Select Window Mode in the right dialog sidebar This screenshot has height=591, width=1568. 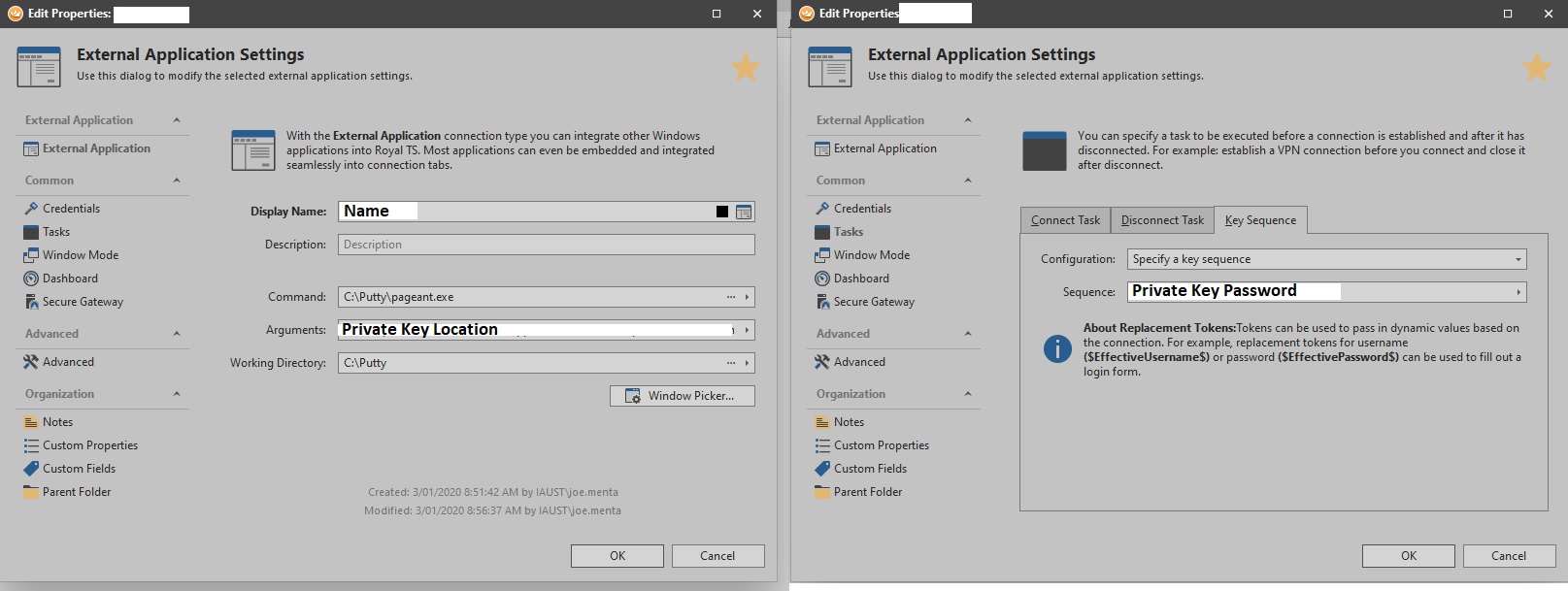[871, 255]
